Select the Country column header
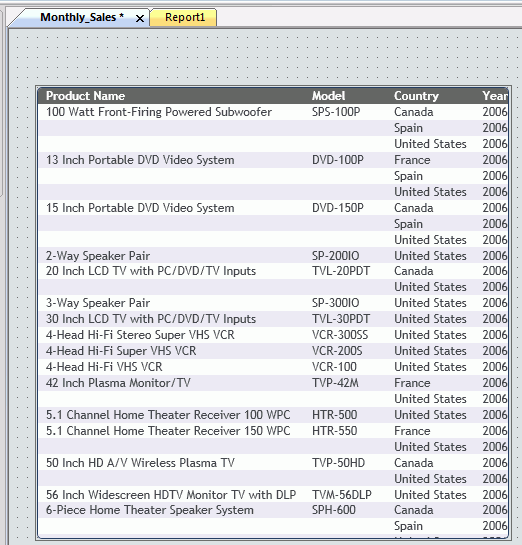The width and height of the screenshot is (522, 545). pyautogui.click(x=416, y=96)
